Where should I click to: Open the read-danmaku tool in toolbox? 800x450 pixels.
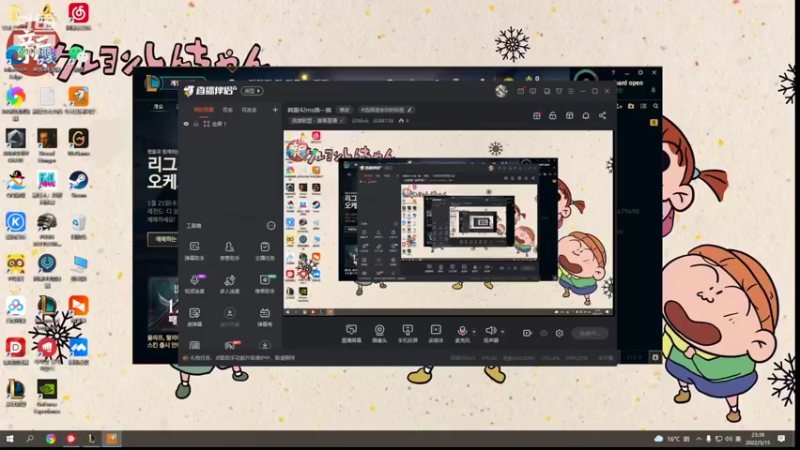click(x=194, y=317)
